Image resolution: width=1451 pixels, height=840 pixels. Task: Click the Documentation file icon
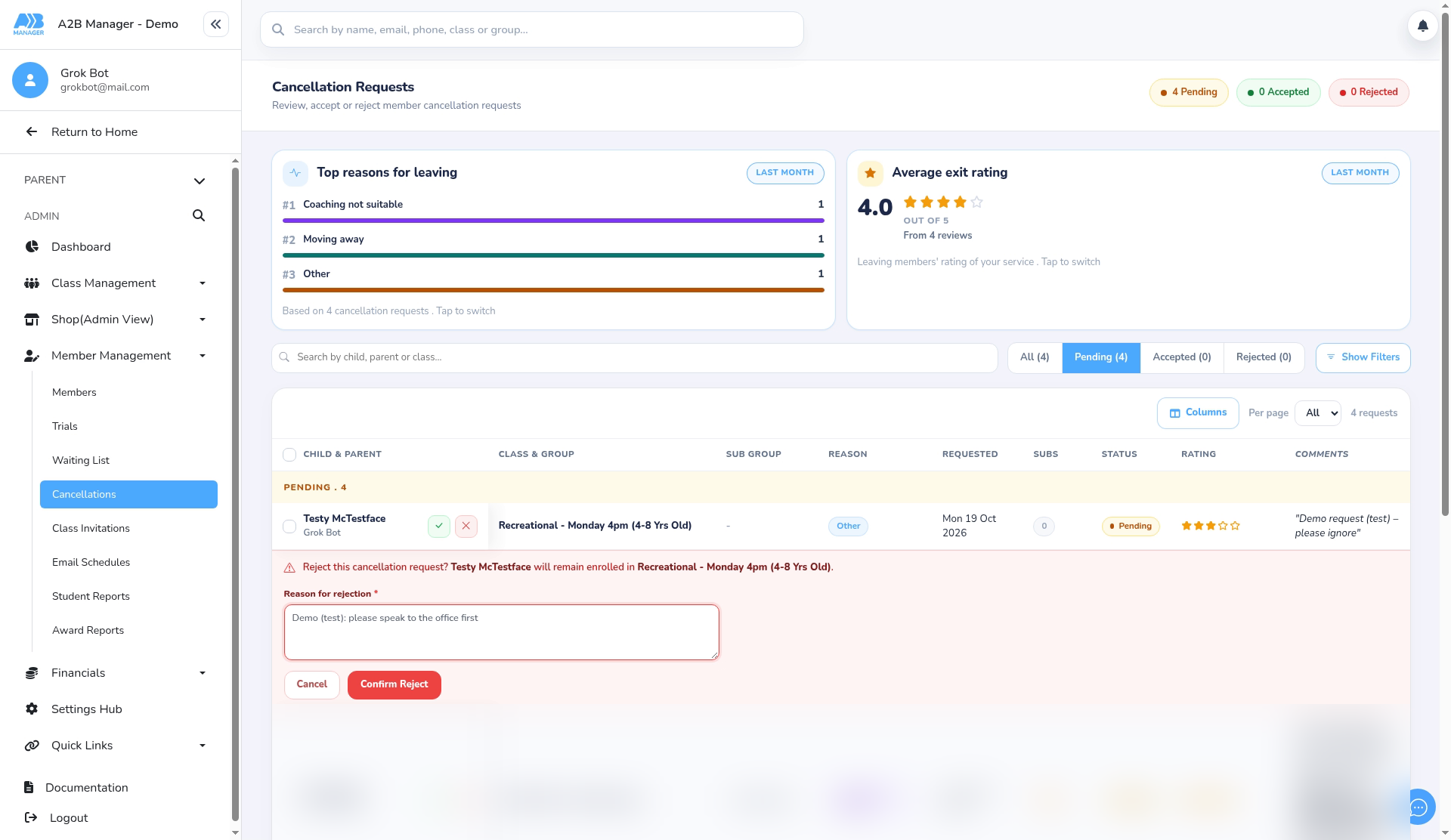29,788
